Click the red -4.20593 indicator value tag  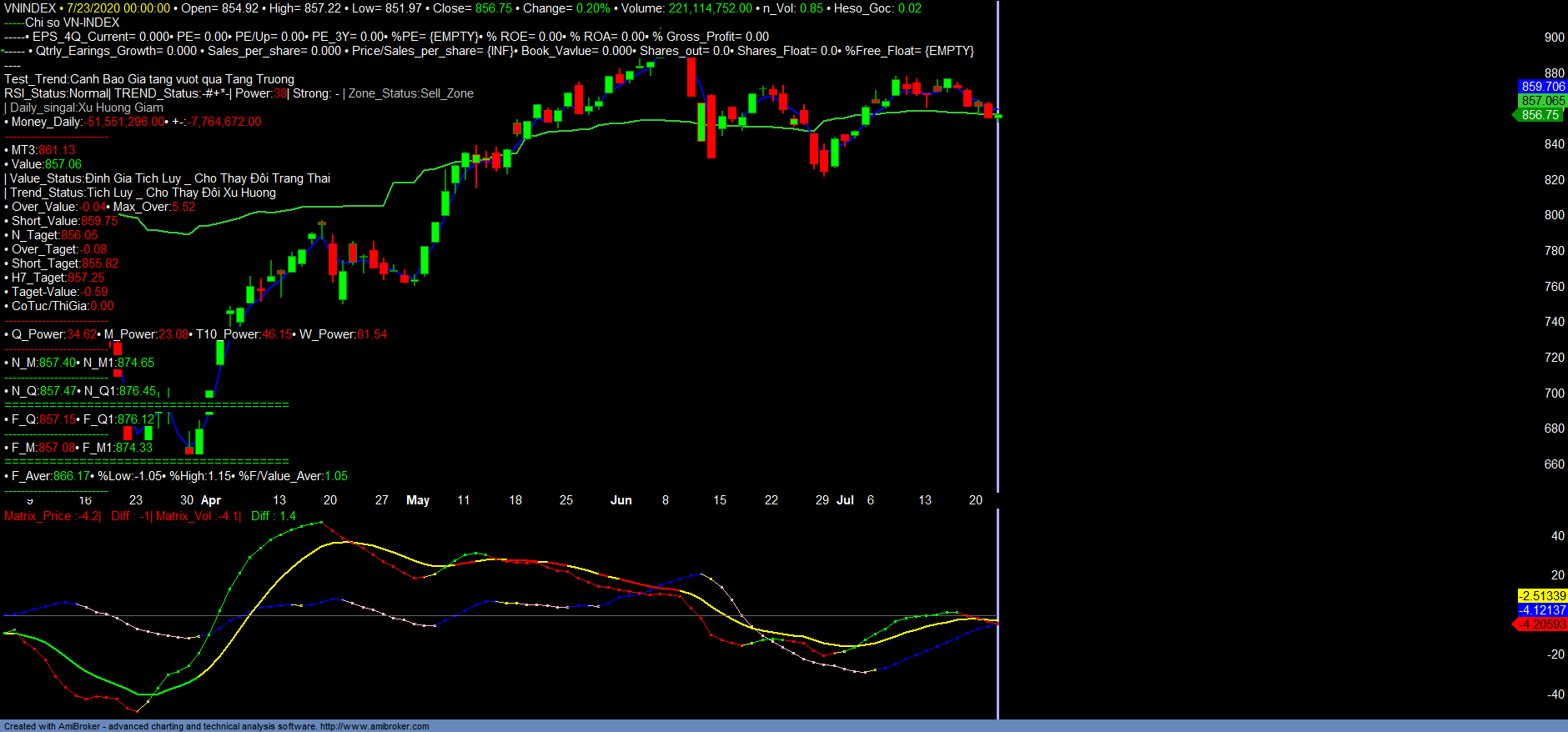pyautogui.click(x=1541, y=624)
